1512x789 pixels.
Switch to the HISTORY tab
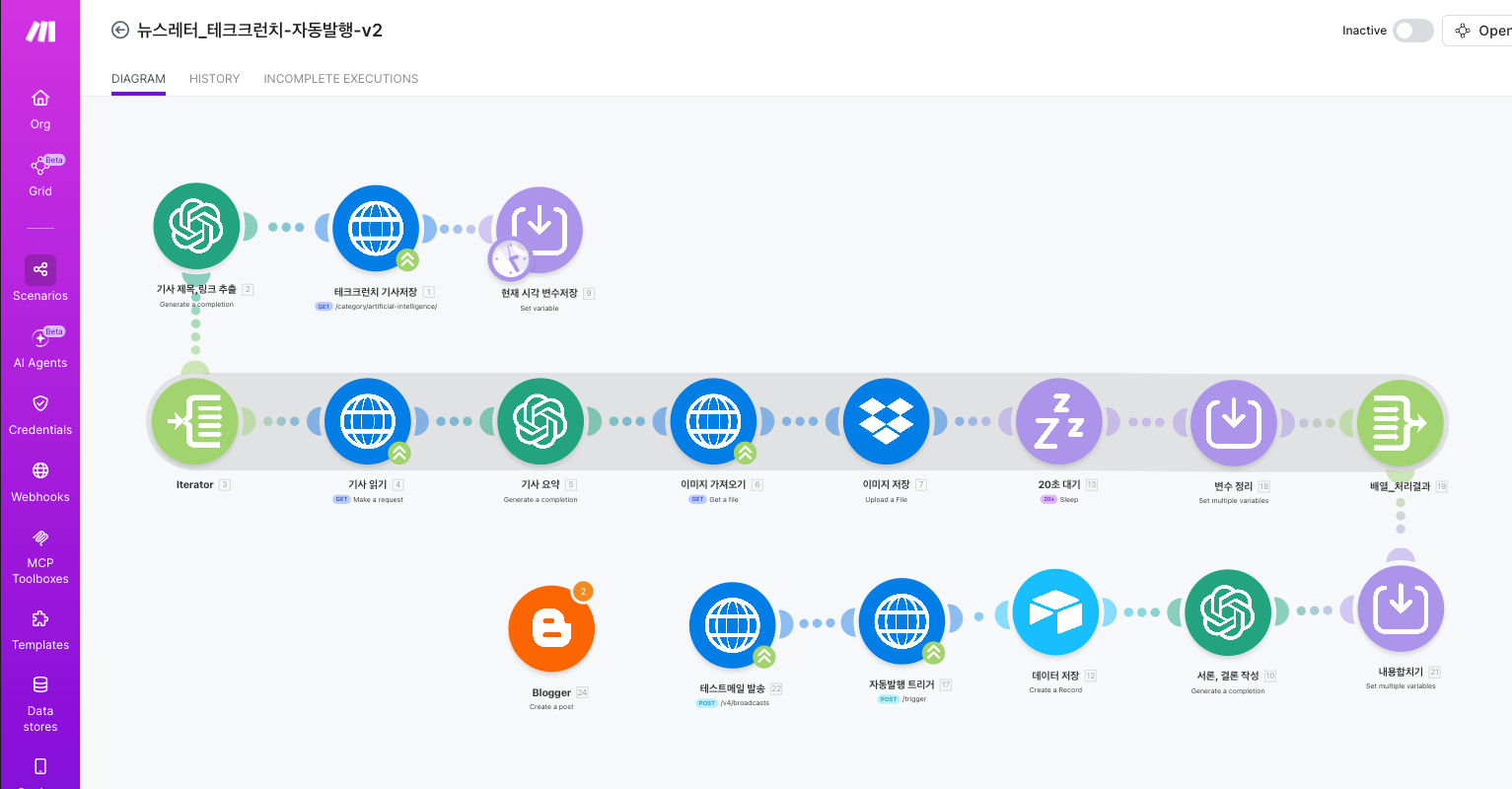click(215, 79)
